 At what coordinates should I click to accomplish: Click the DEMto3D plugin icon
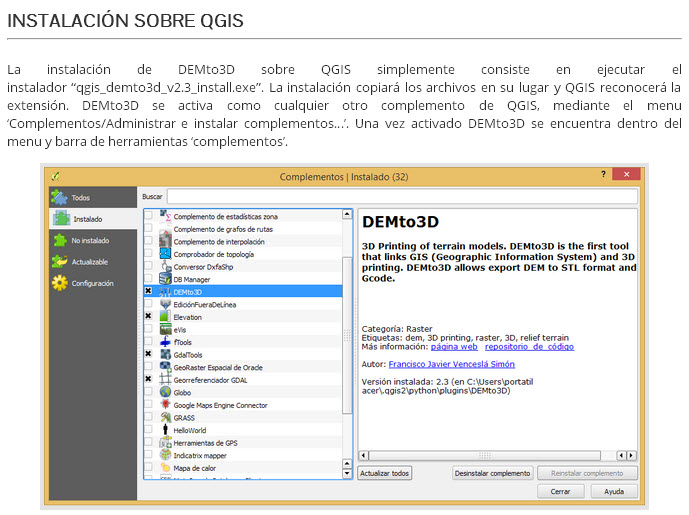(165, 291)
